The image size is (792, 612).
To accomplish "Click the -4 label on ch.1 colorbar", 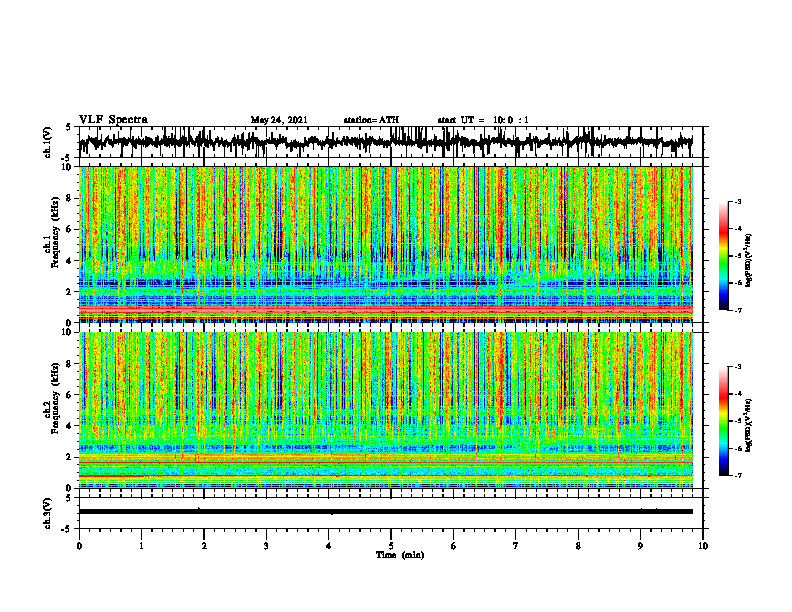I will tap(738, 229).
